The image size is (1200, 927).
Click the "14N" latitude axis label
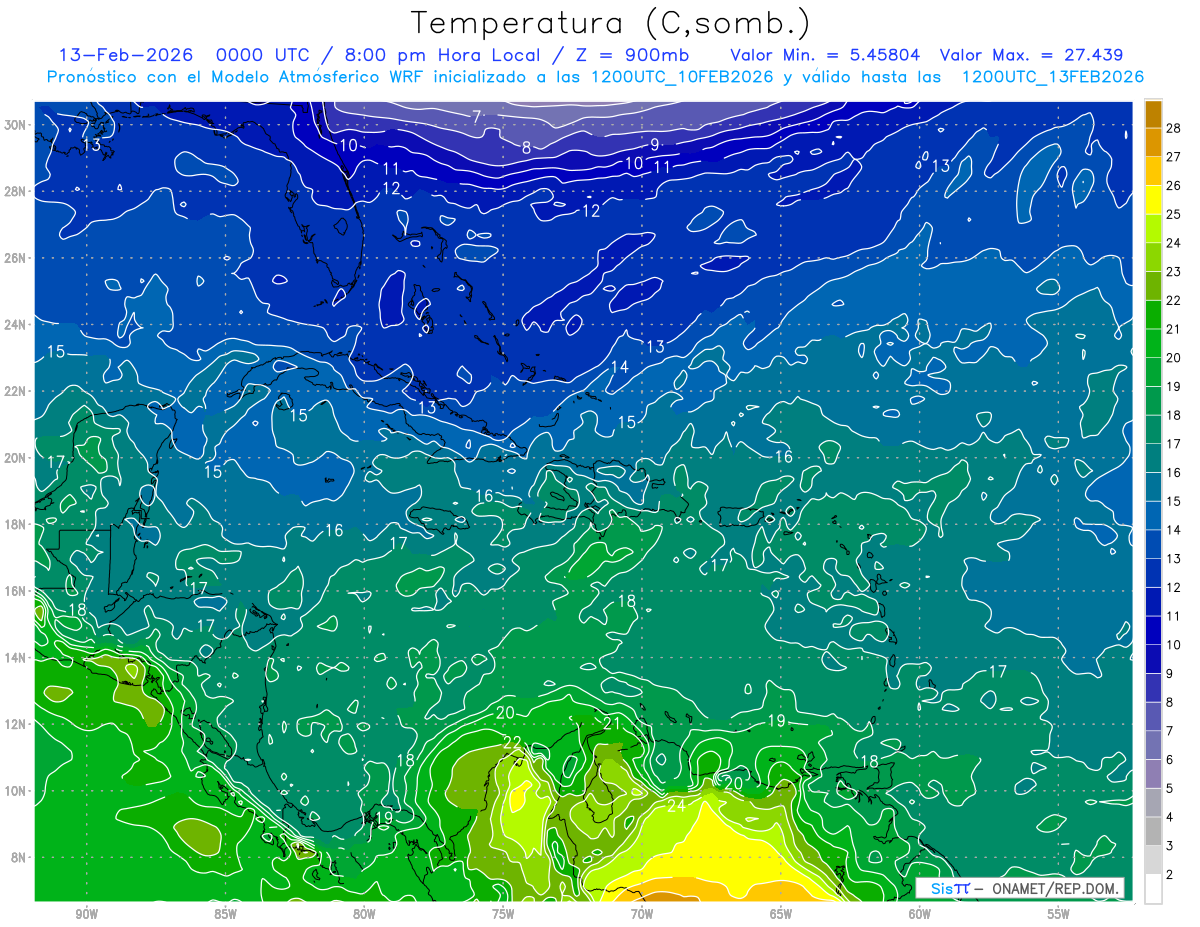click(x=15, y=658)
